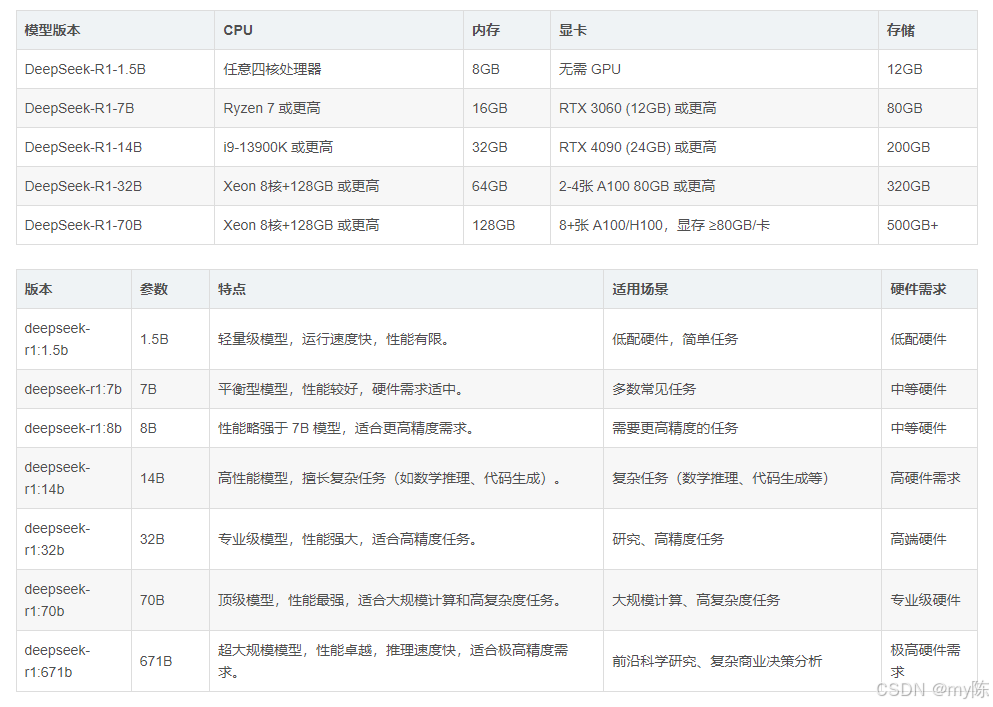
Task: Select the '高硬件需求' cell
Action: tap(930, 478)
